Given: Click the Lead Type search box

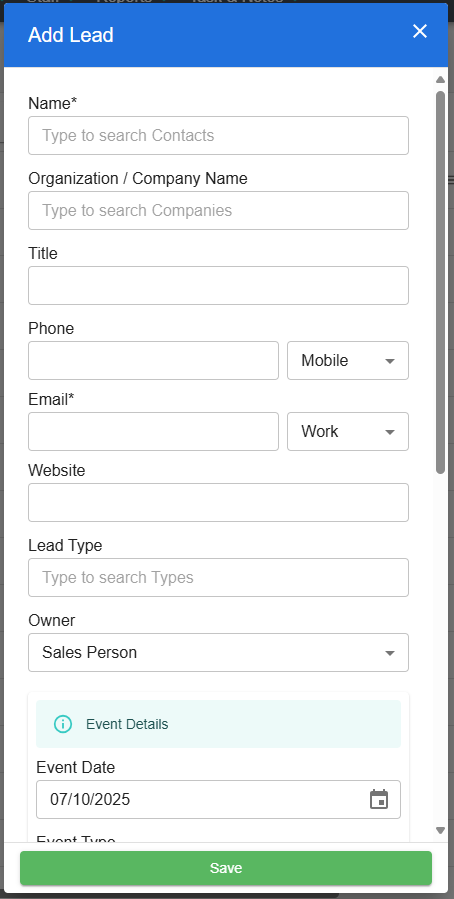Looking at the screenshot, I should (218, 578).
